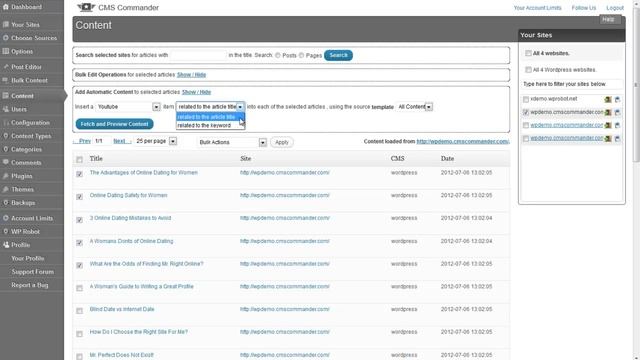This screenshot has width=640, height=360.
Task: Select the Posts radio button
Action: coord(278,55)
